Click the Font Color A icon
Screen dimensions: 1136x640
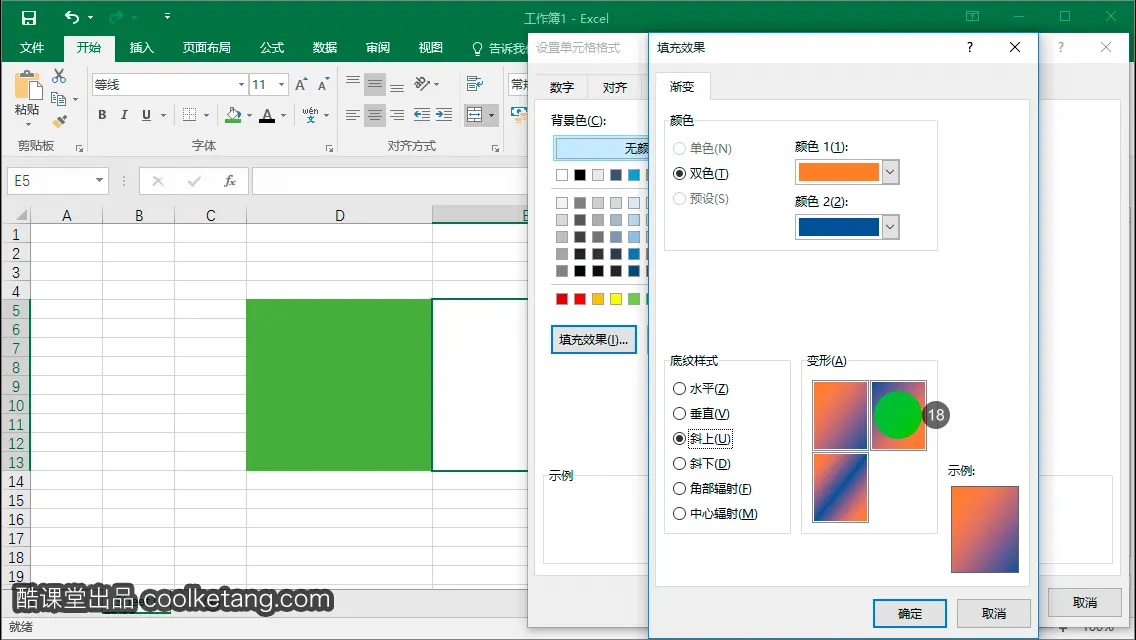(x=267, y=115)
